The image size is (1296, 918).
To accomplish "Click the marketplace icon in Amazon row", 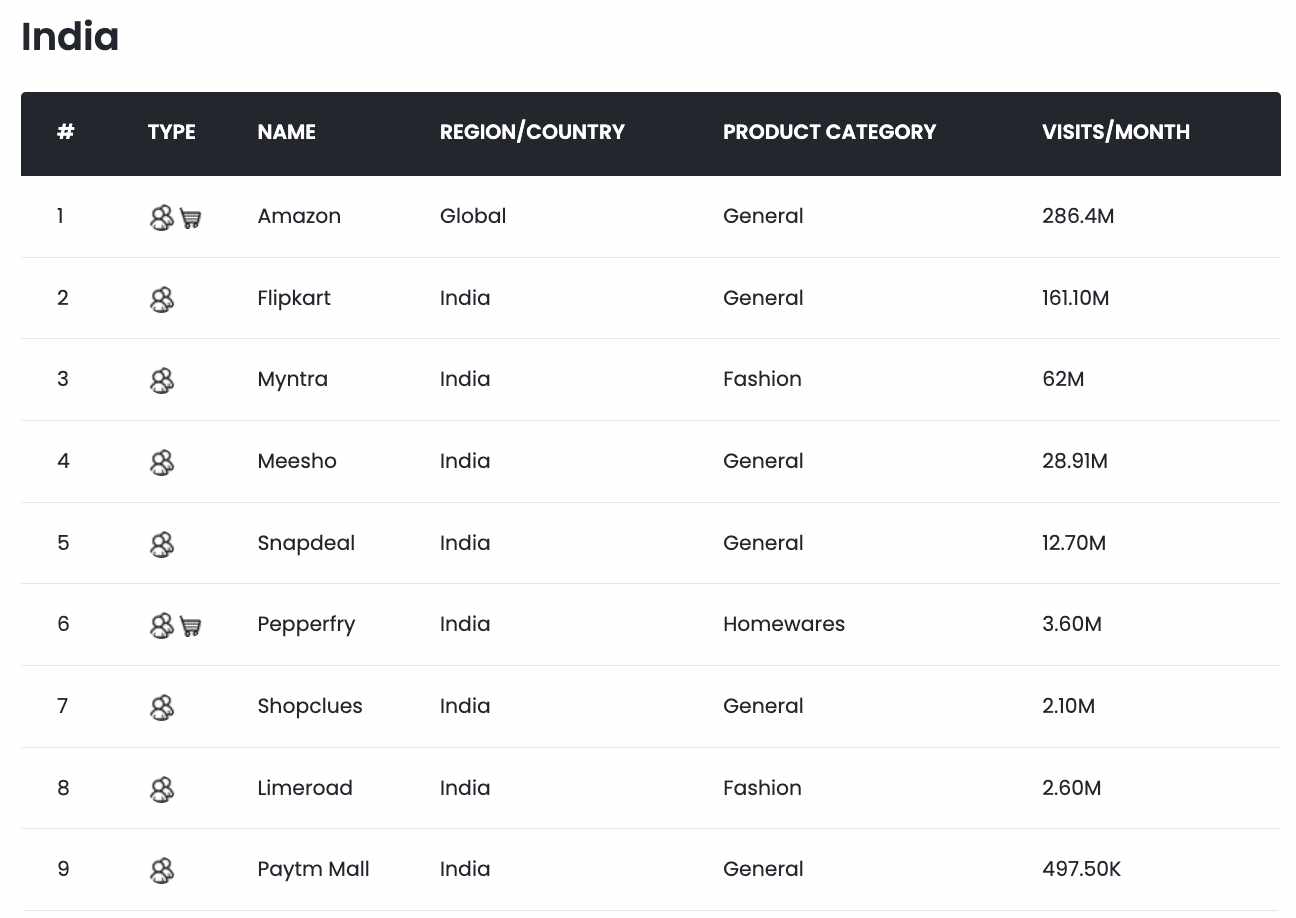I will pyautogui.click(x=161, y=217).
